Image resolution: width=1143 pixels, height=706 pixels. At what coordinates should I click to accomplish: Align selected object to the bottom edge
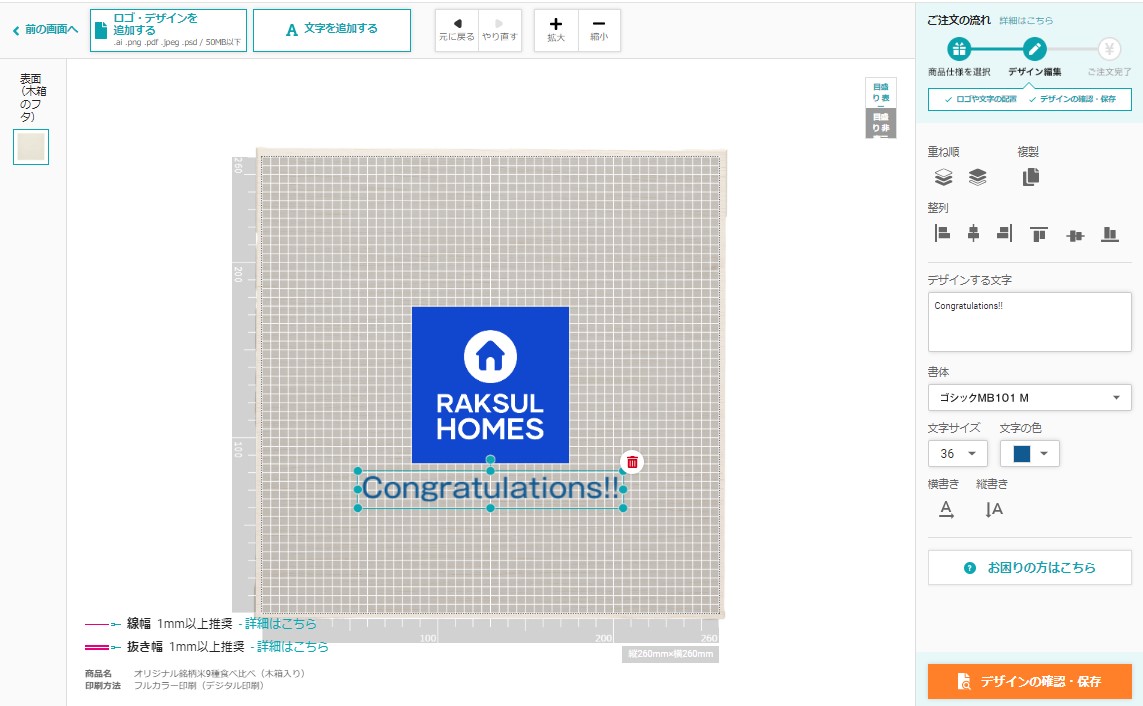[1109, 234]
